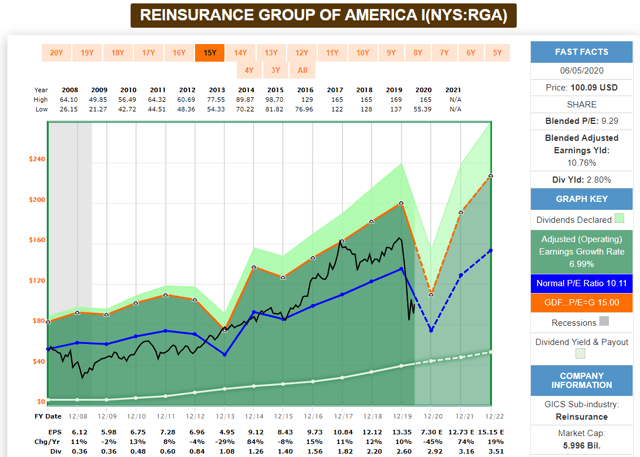Click the FAST FACTS header
Image resolution: width=640 pixels, height=457 pixels.
[x=581, y=52]
